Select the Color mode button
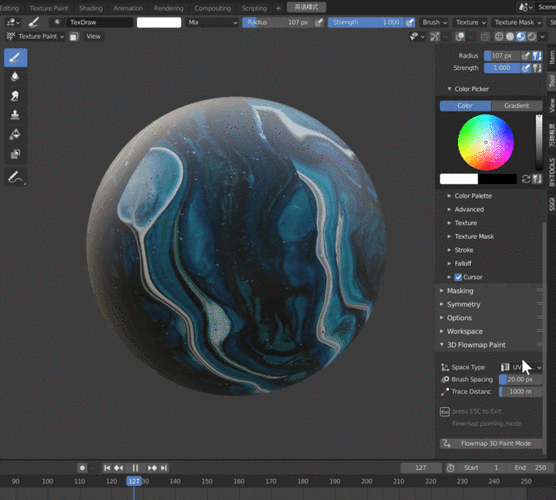 tap(465, 106)
